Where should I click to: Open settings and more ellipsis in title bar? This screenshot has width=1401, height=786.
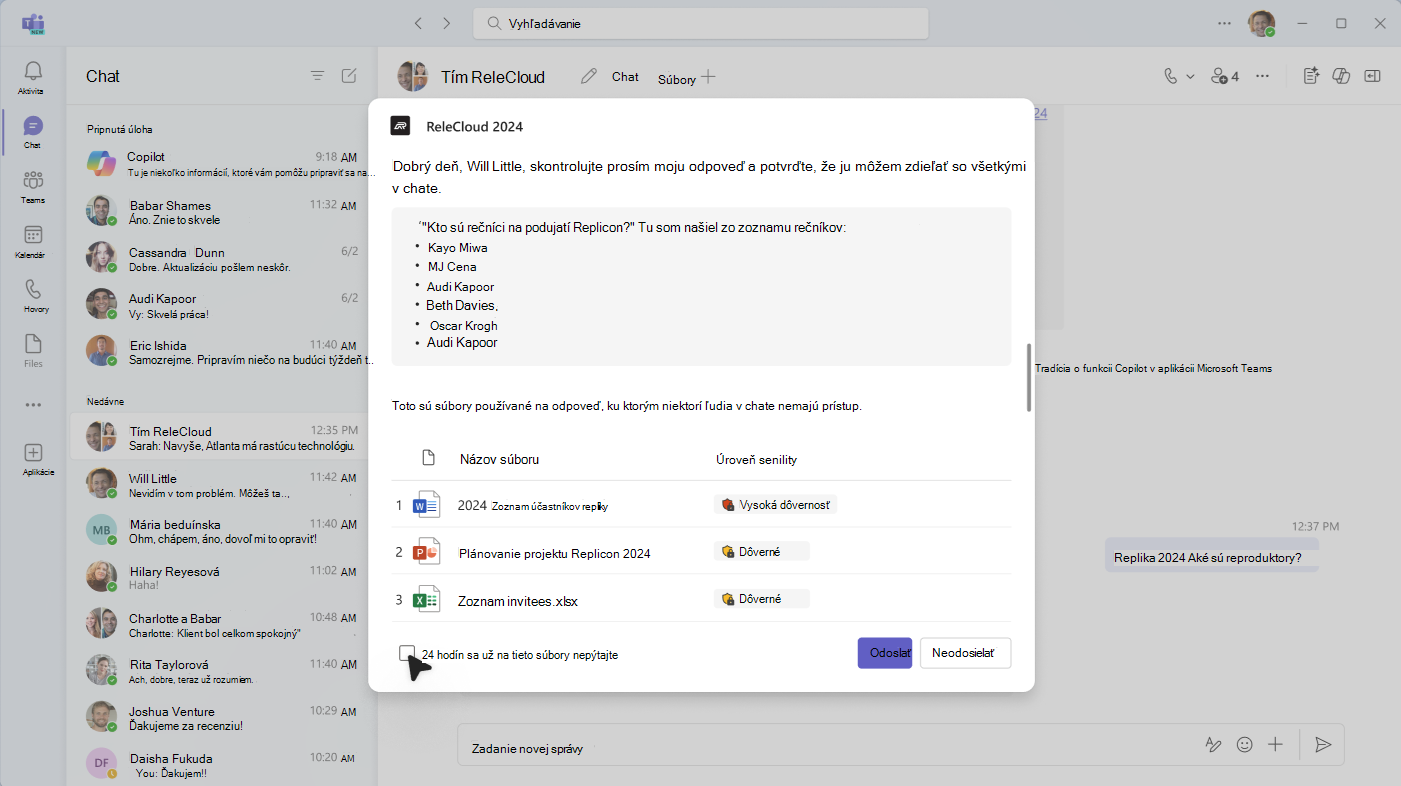coord(1225,23)
